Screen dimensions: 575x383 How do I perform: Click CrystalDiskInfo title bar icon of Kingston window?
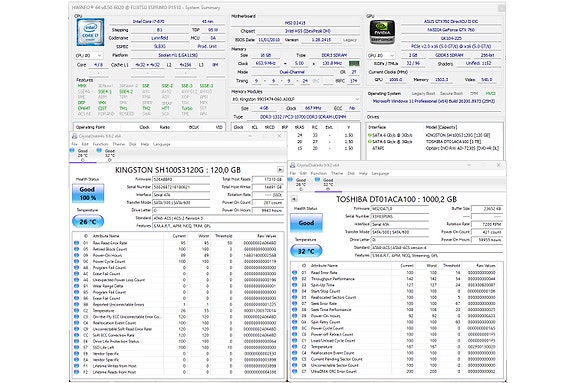74,136
